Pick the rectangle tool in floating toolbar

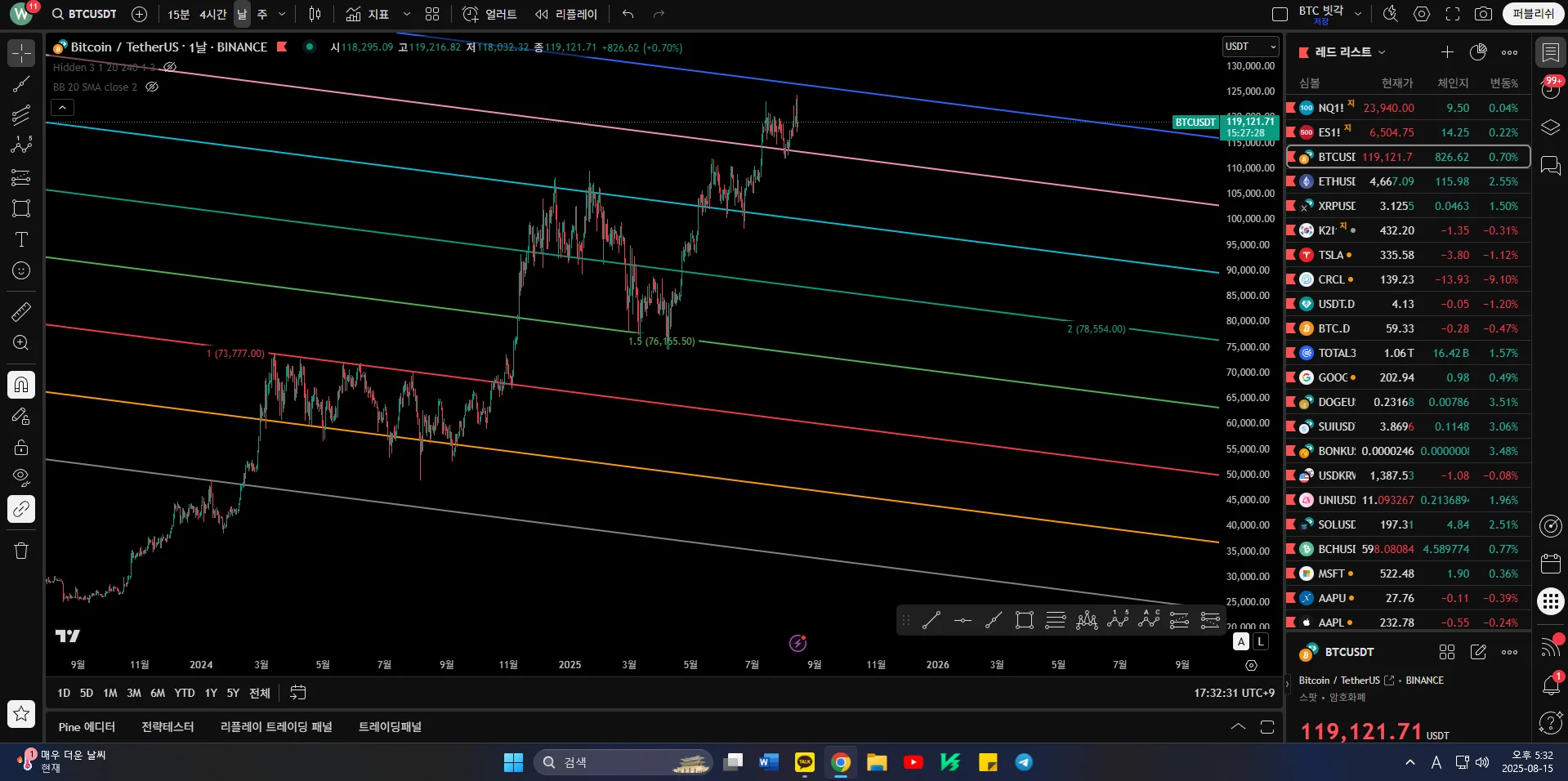pyautogui.click(x=1025, y=621)
